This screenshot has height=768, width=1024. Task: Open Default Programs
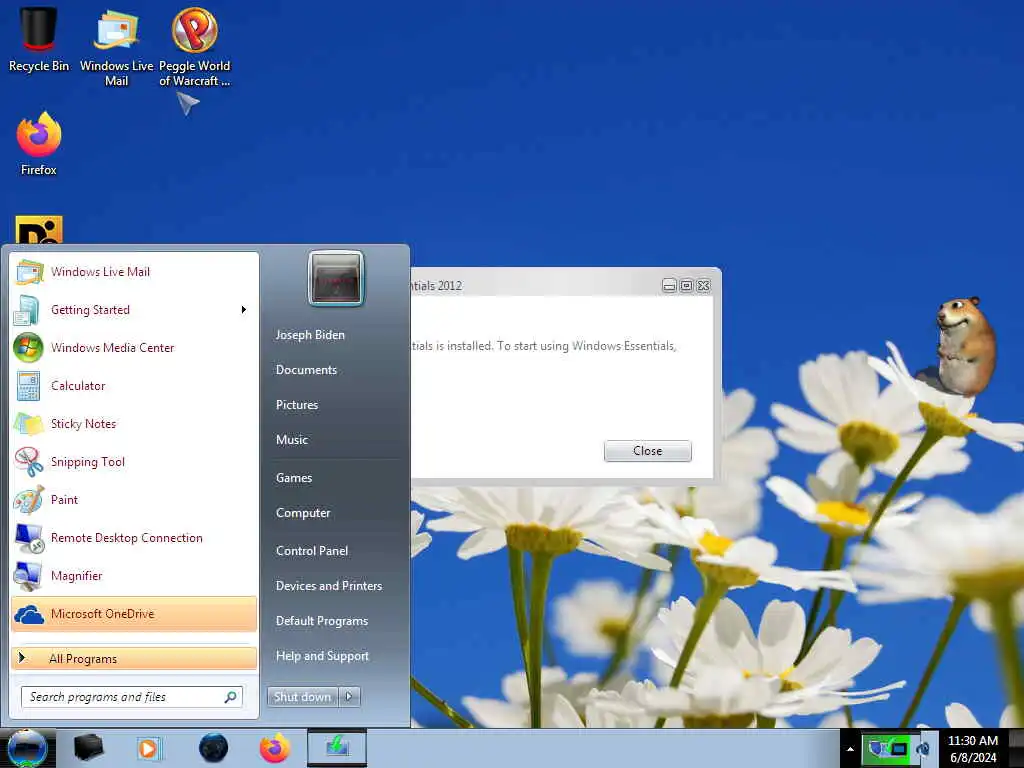coord(322,621)
